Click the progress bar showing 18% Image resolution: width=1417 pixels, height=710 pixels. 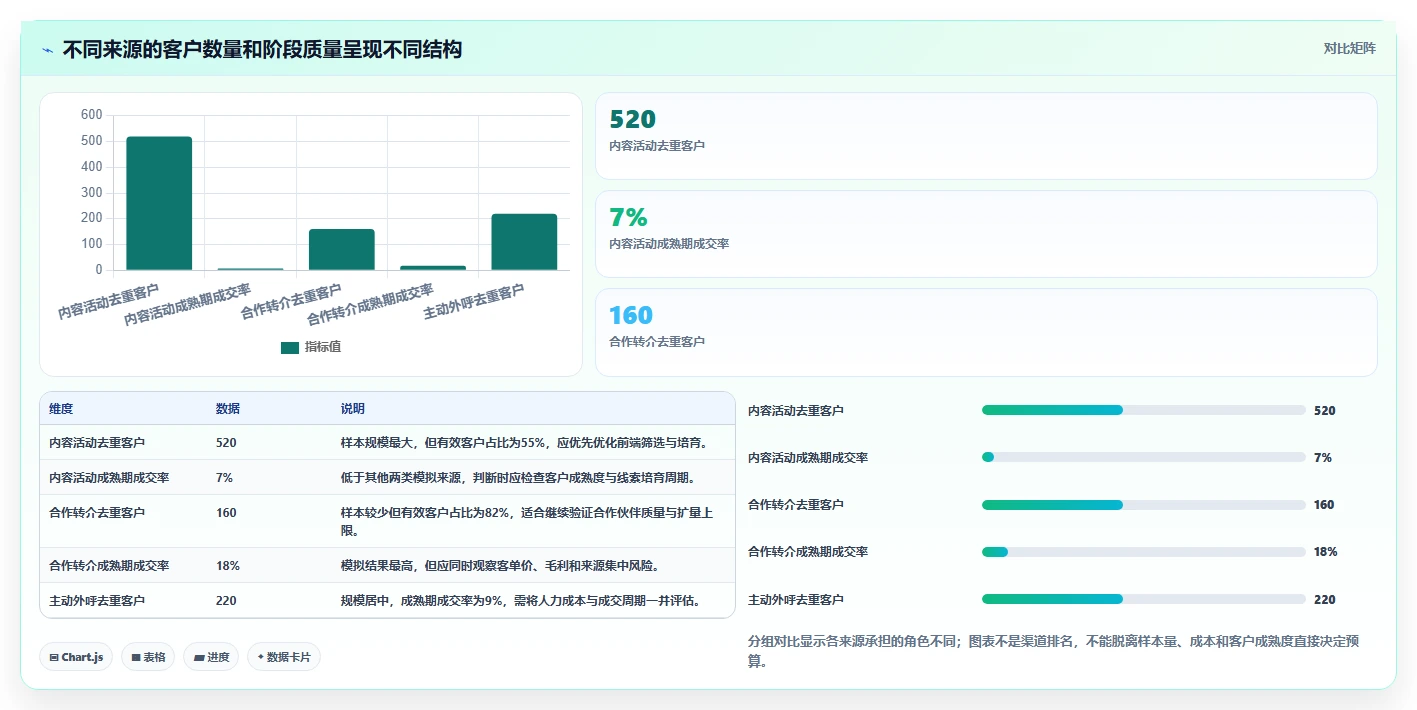[1144, 552]
